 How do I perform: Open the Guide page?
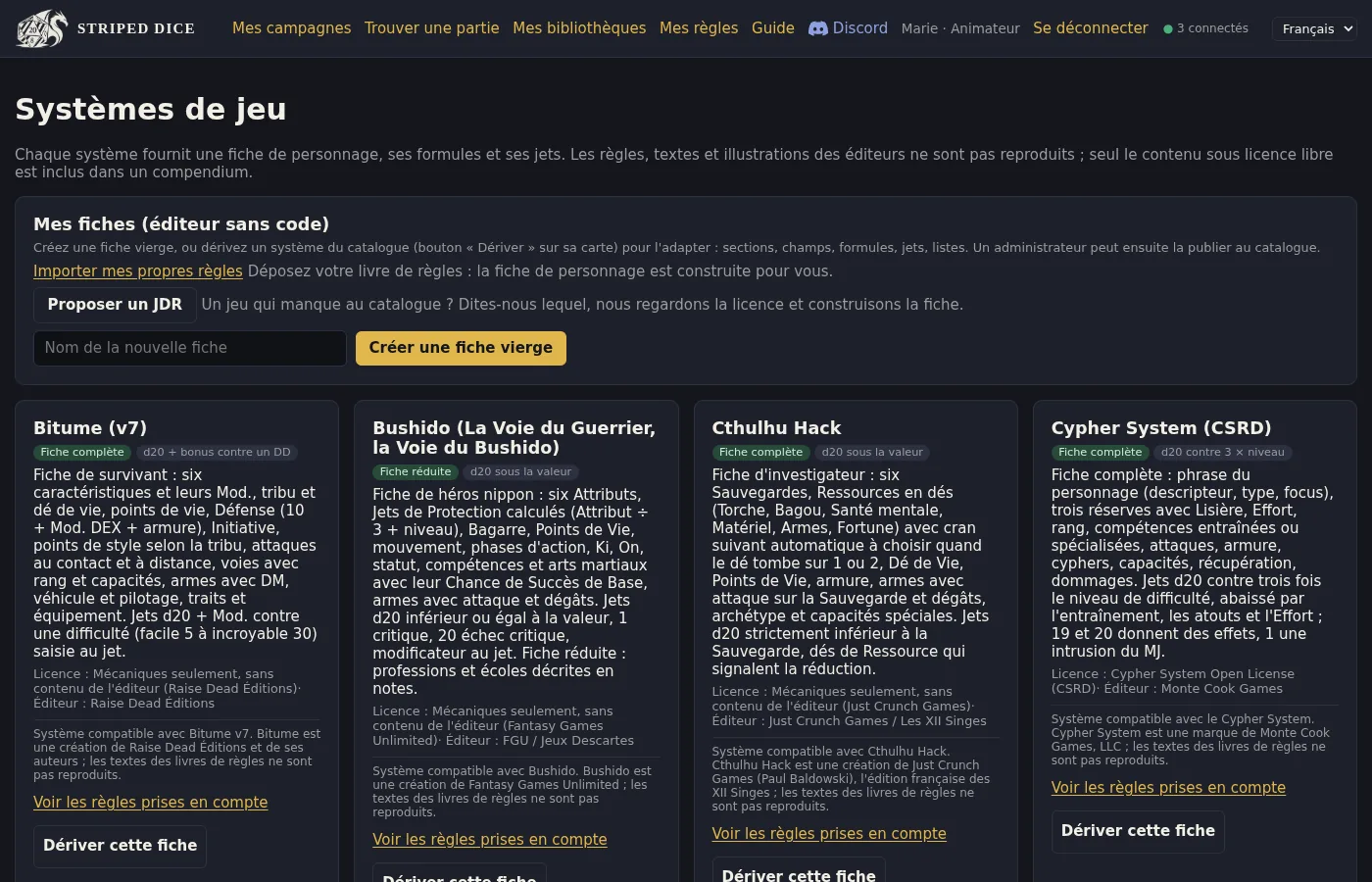coord(773,28)
